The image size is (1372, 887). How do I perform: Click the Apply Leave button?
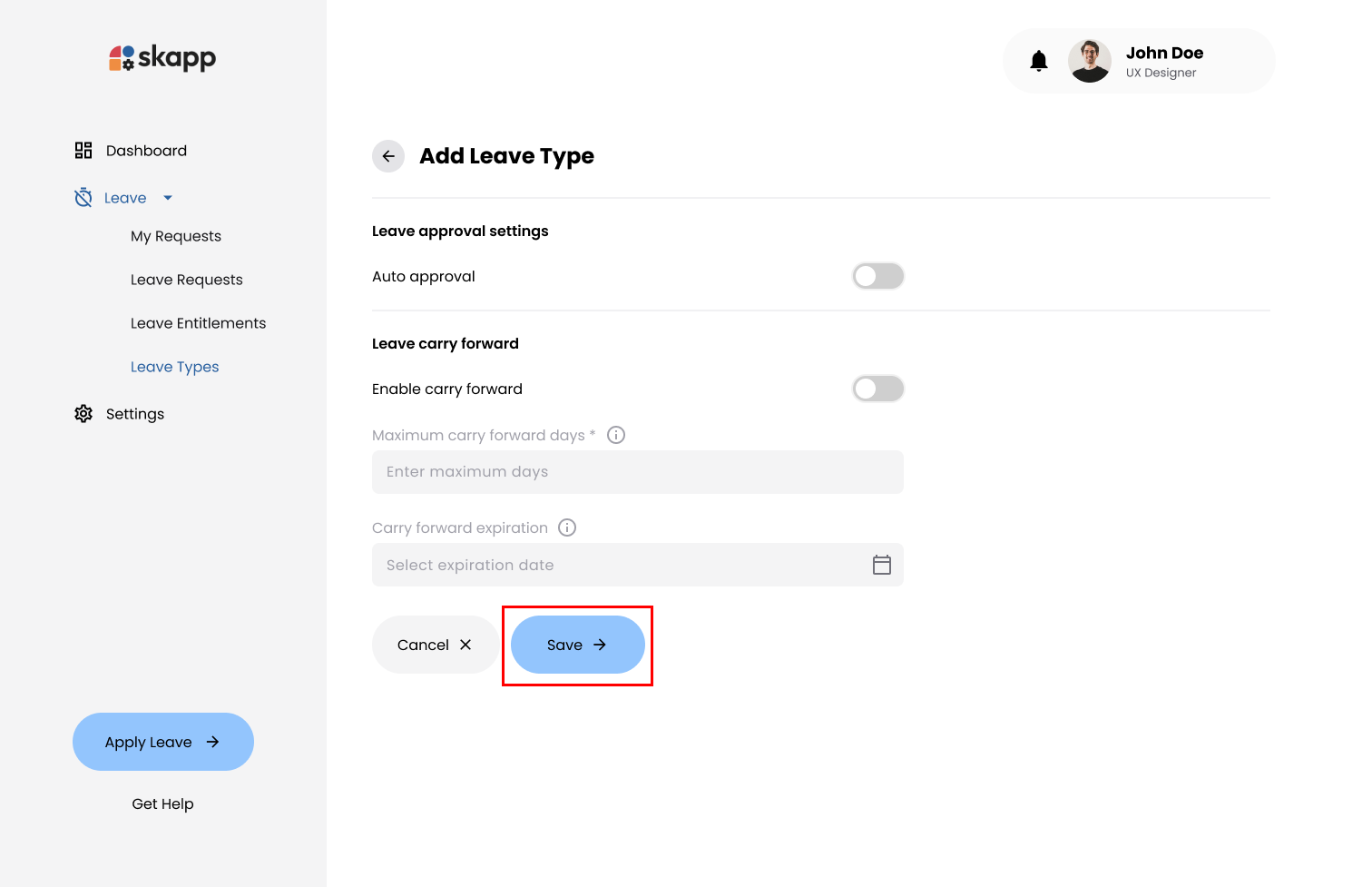coord(163,742)
